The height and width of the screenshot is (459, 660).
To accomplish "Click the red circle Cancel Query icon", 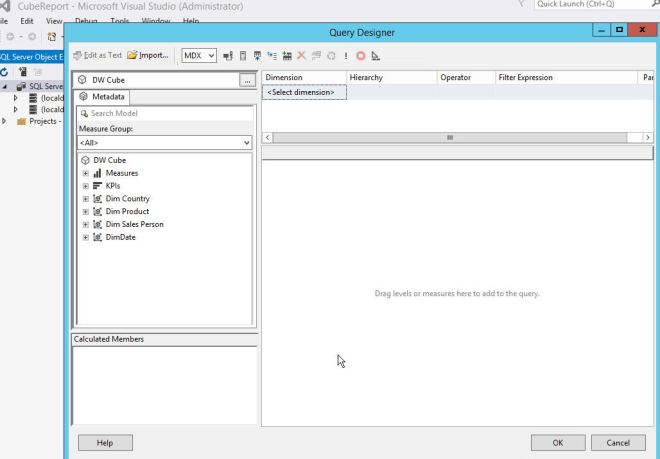I will tap(360, 56).
